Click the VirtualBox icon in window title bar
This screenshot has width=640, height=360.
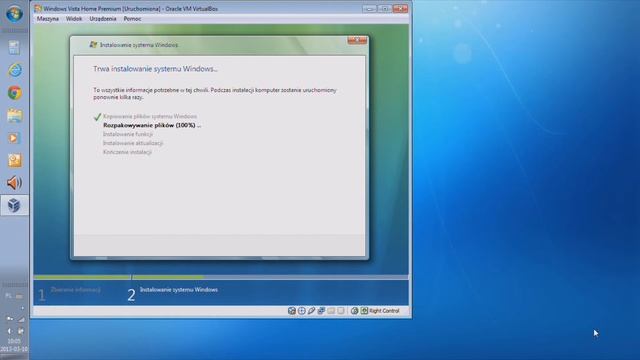pos(38,9)
